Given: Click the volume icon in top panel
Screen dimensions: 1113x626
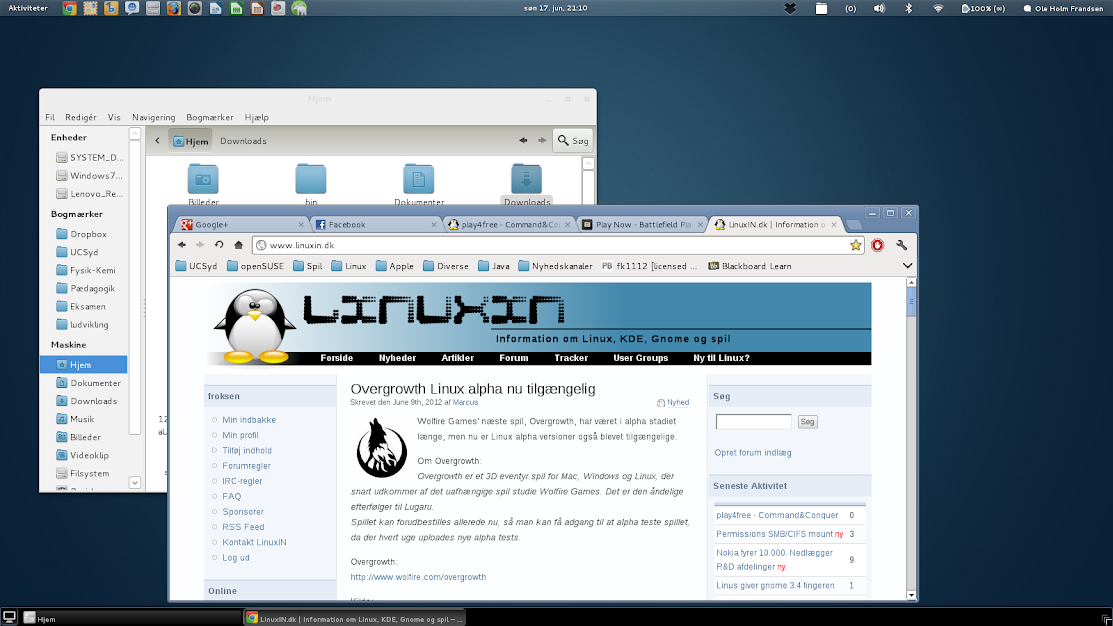Looking at the screenshot, I should [x=879, y=9].
